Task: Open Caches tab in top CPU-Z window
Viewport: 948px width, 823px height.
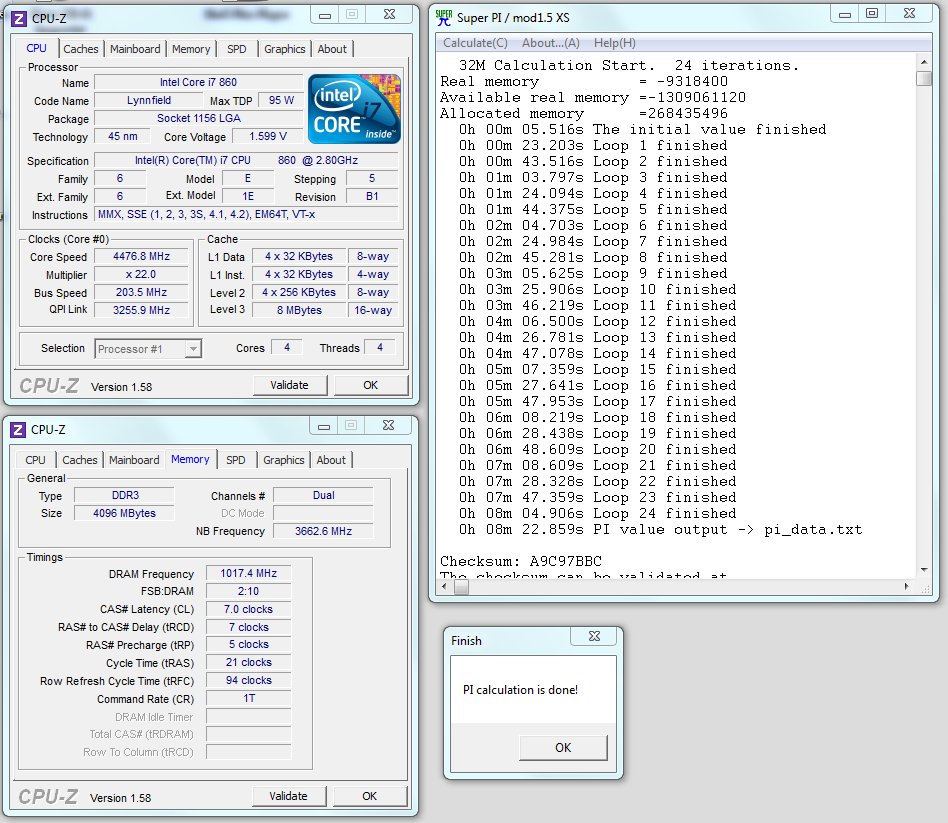Action: [x=80, y=49]
